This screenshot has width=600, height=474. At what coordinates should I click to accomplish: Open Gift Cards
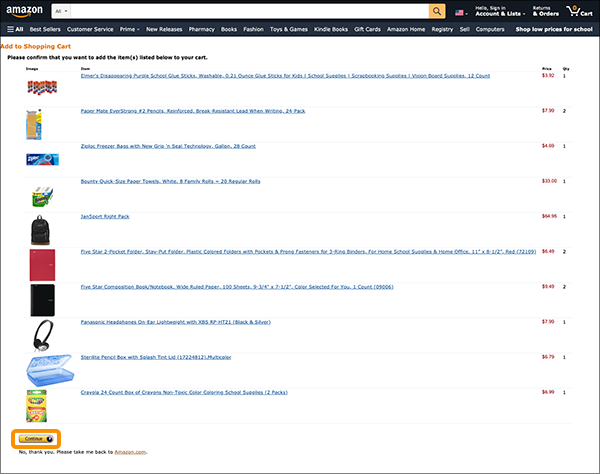(367, 29)
